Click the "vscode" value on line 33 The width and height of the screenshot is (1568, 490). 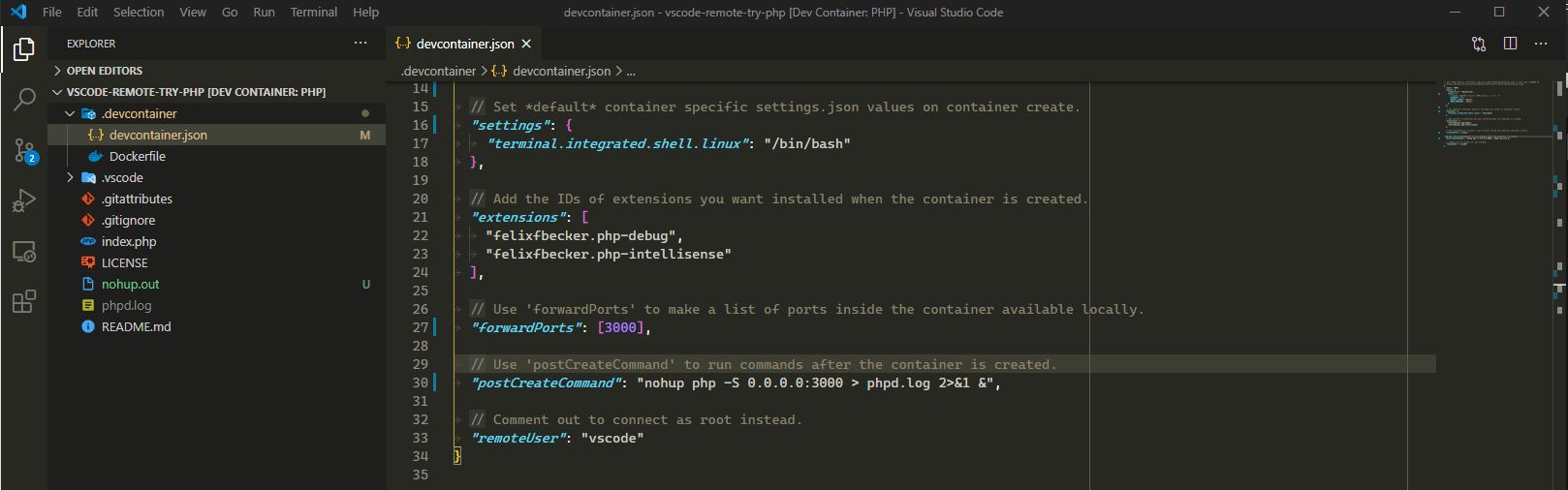612,438
